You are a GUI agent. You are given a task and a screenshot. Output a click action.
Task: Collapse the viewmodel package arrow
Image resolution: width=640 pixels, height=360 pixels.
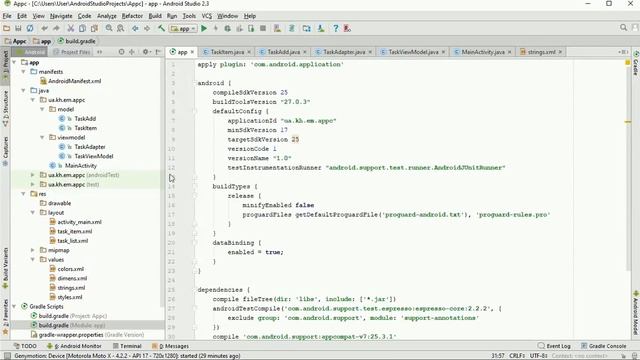pos(42,137)
